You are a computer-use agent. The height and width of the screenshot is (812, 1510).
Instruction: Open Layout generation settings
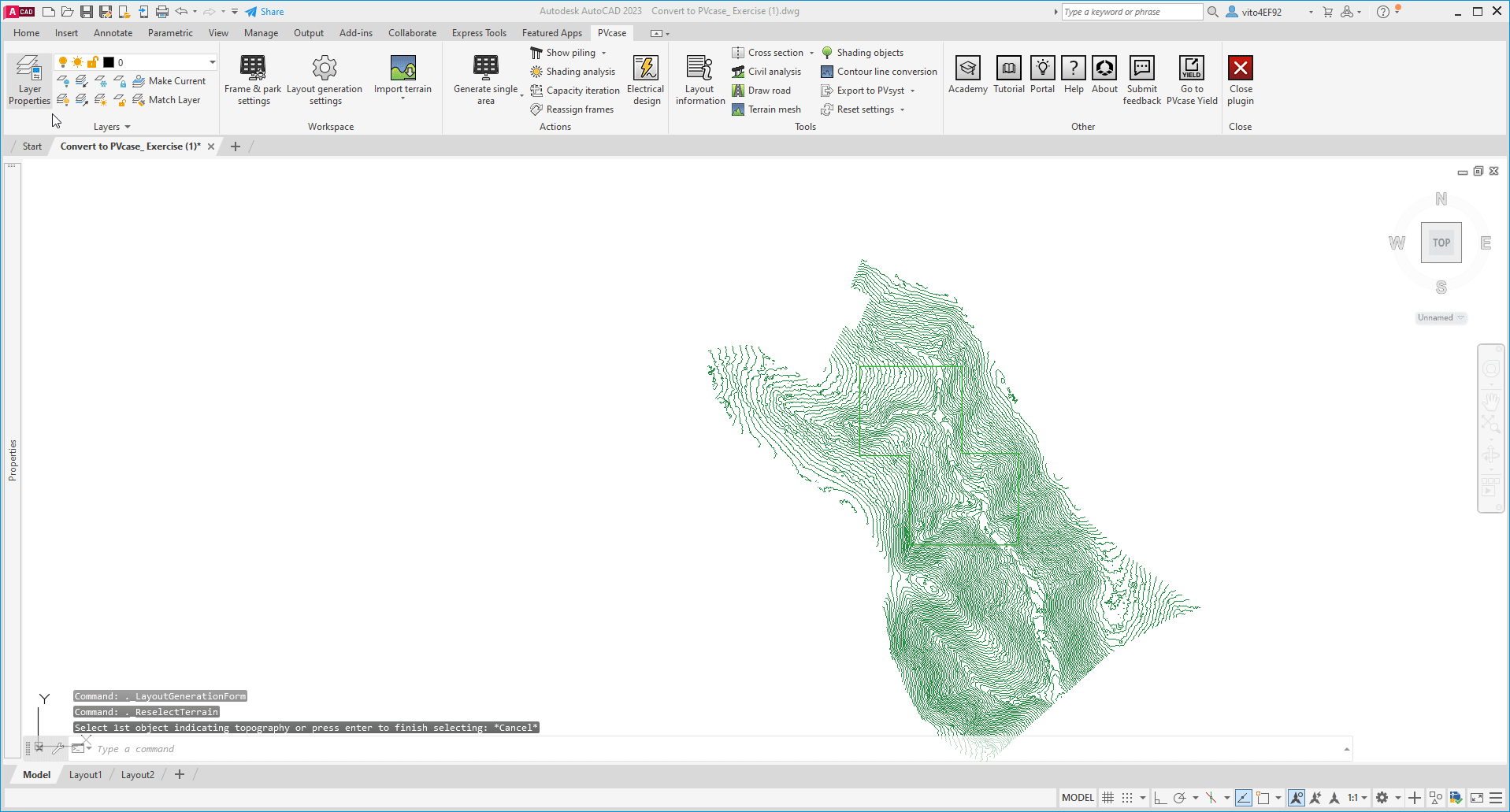point(325,80)
